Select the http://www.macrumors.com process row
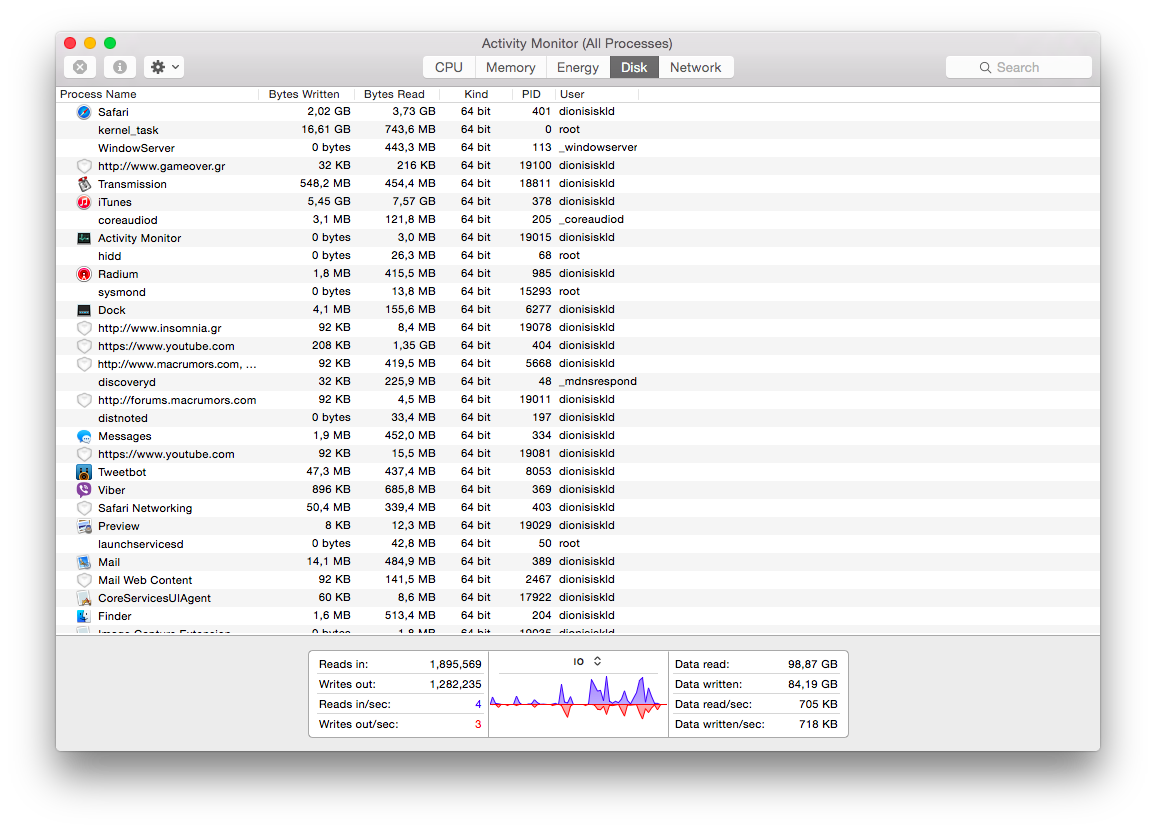Screen dimensions: 1156x831 point(578,364)
